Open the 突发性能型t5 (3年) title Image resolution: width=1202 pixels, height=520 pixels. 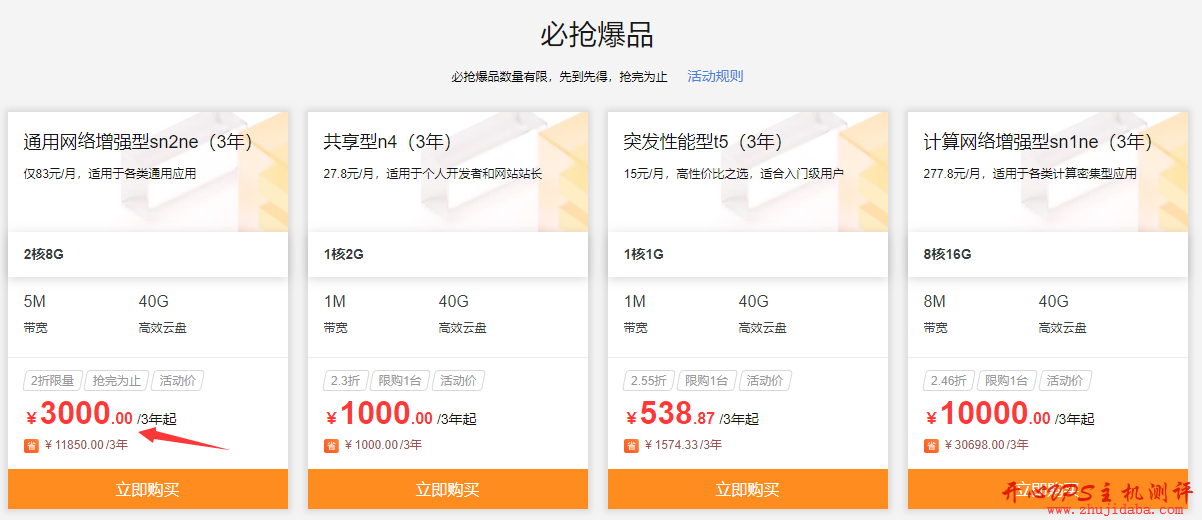coord(703,142)
